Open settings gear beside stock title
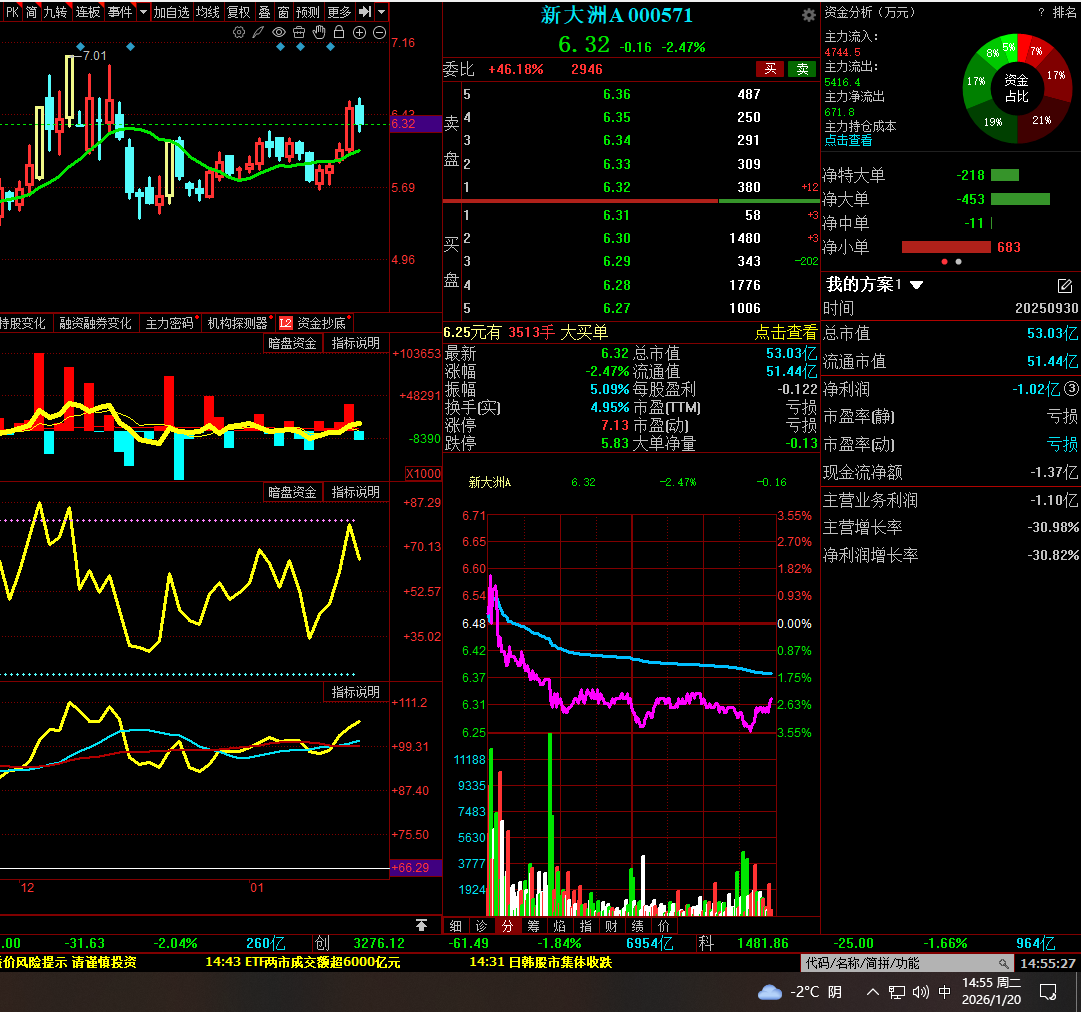The image size is (1081, 1012). [808, 15]
